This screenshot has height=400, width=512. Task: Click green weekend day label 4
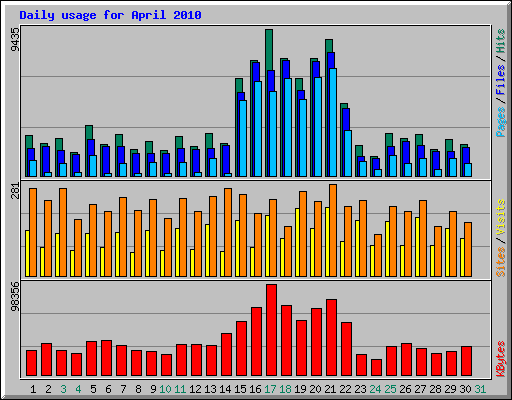[78, 389]
